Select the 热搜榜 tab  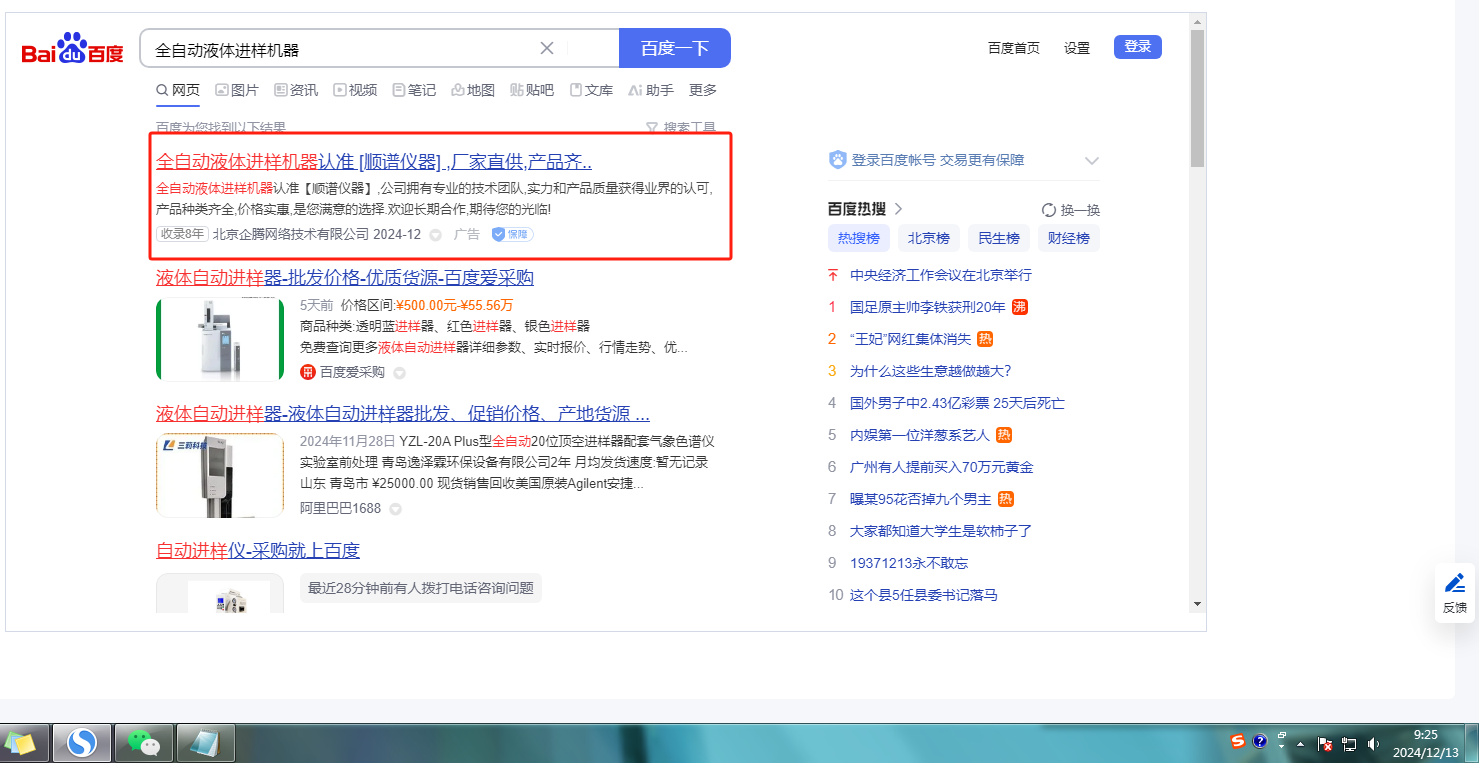click(859, 238)
